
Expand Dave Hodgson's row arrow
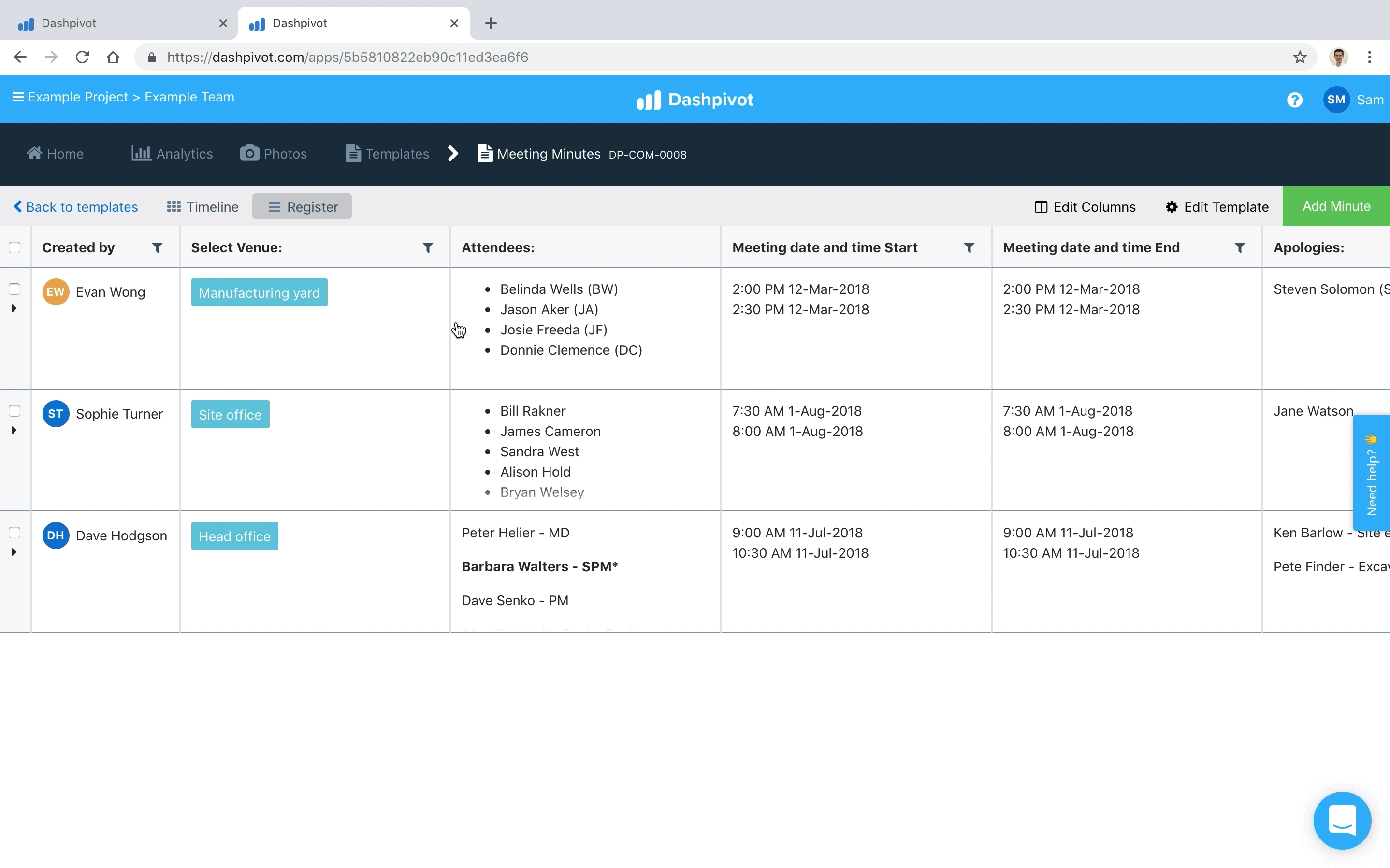(14, 552)
